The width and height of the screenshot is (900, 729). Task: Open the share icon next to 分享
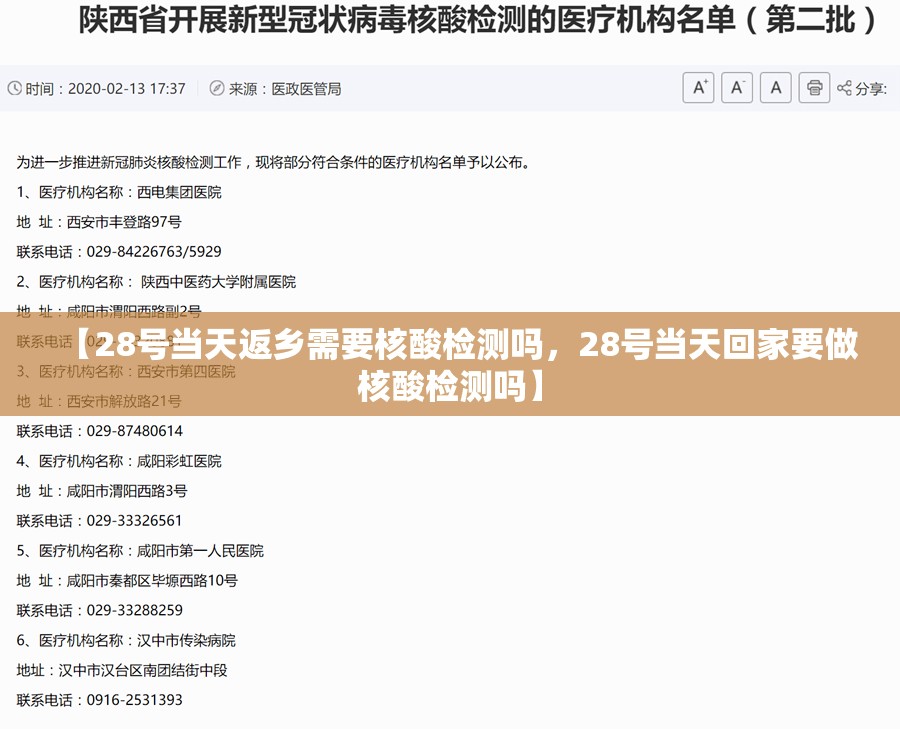coord(844,88)
